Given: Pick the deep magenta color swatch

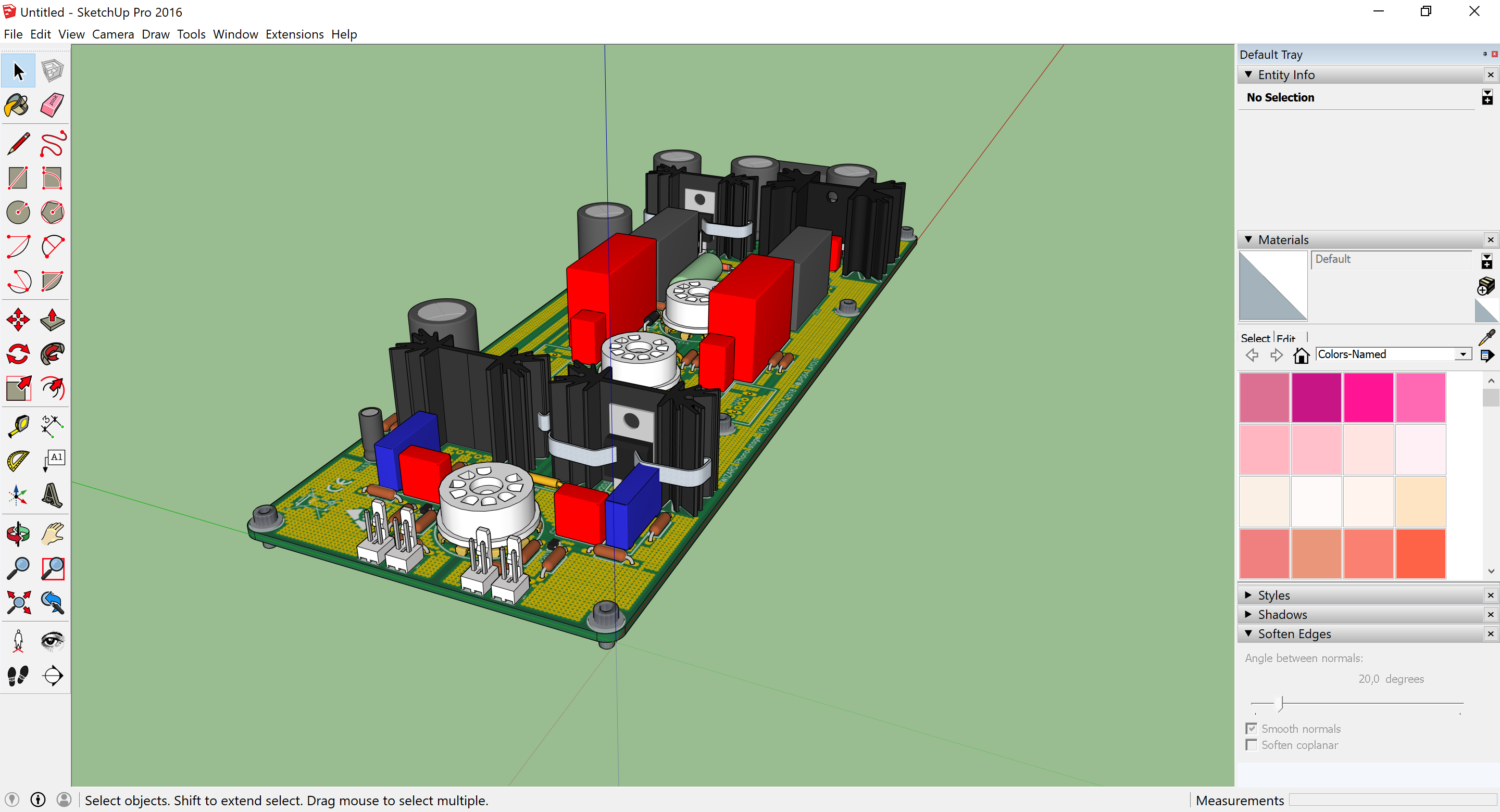Looking at the screenshot, I should coord(1316,398).
